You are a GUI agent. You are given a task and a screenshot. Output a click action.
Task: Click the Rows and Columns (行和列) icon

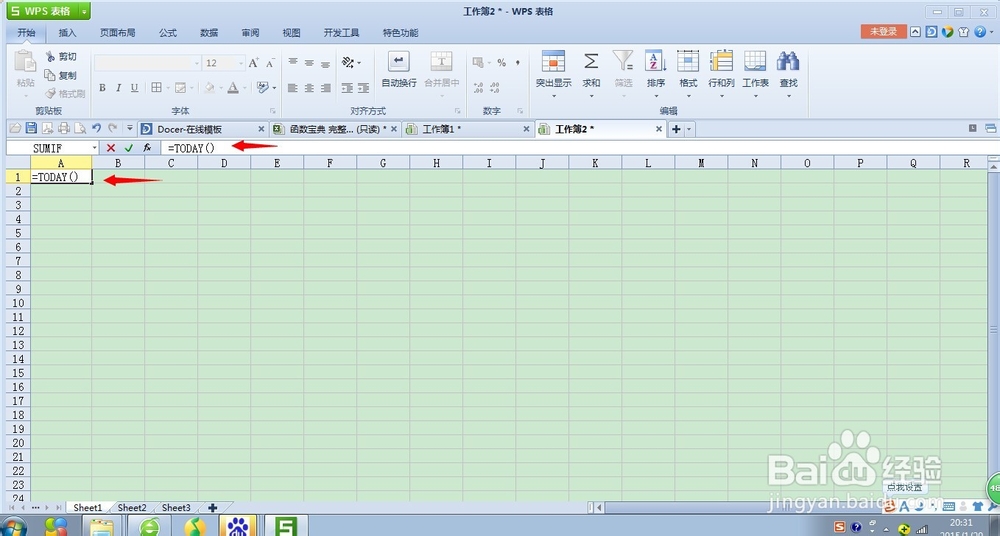point(721,61)
